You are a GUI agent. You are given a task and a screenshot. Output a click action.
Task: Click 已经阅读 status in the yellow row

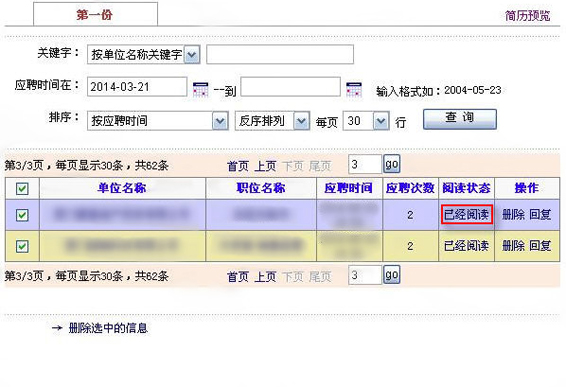click(466, 246)
